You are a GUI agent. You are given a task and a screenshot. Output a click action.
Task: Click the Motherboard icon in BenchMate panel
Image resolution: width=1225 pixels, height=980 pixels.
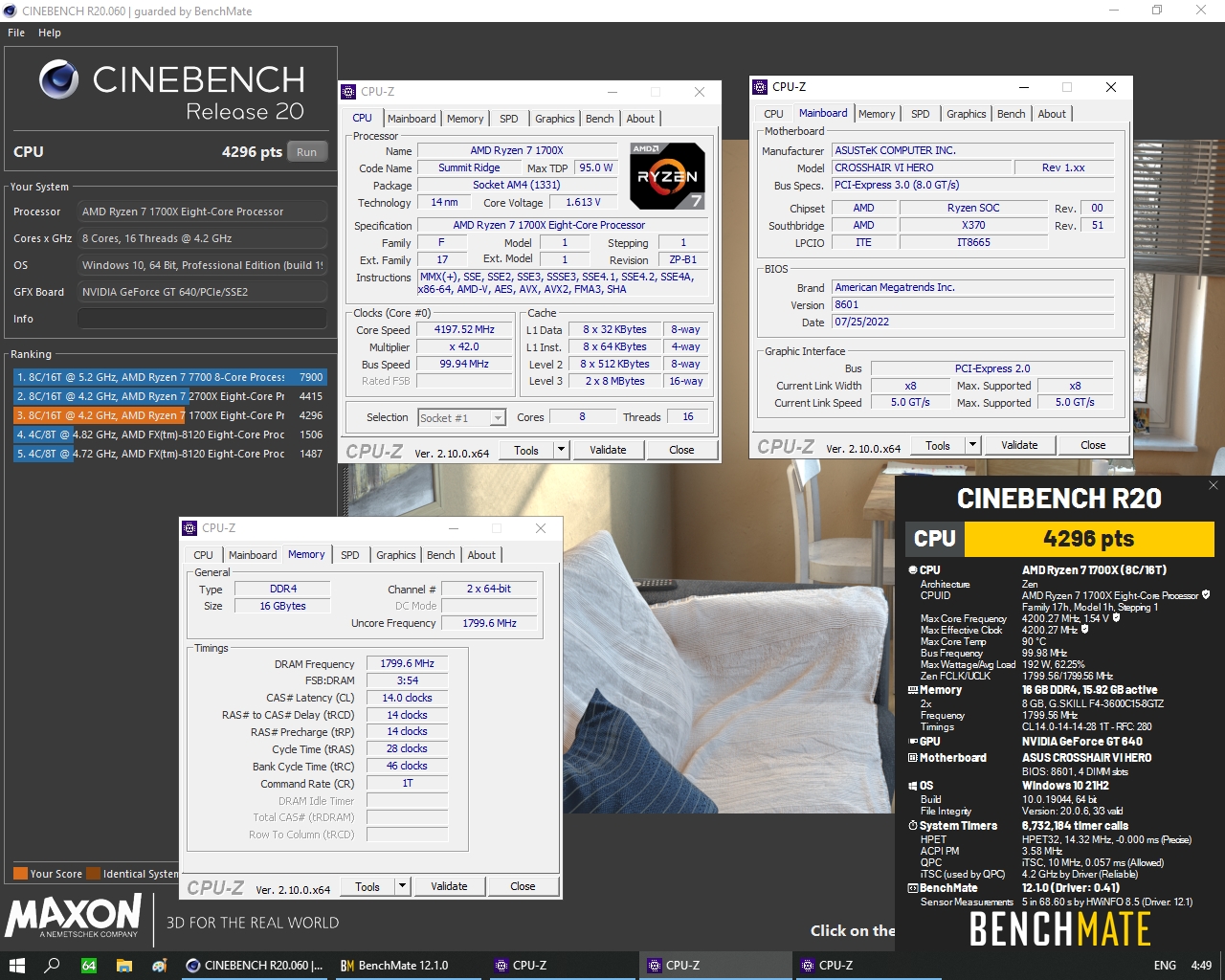click(x=913, y=758)
